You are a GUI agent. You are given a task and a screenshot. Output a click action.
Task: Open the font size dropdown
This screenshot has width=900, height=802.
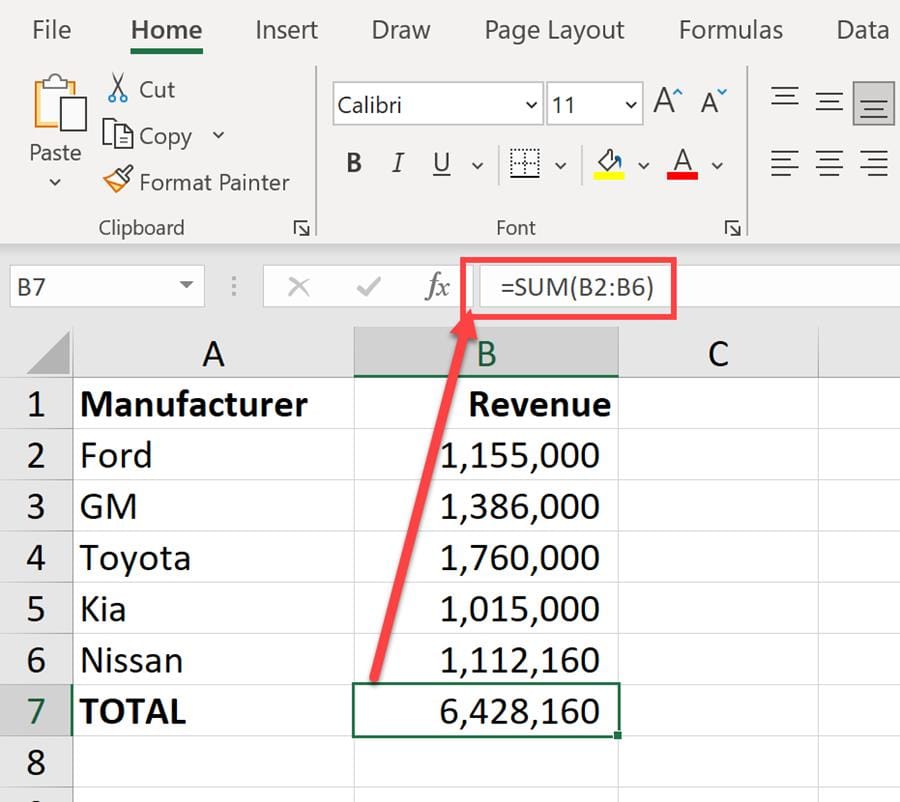click(x=630, y=104)
